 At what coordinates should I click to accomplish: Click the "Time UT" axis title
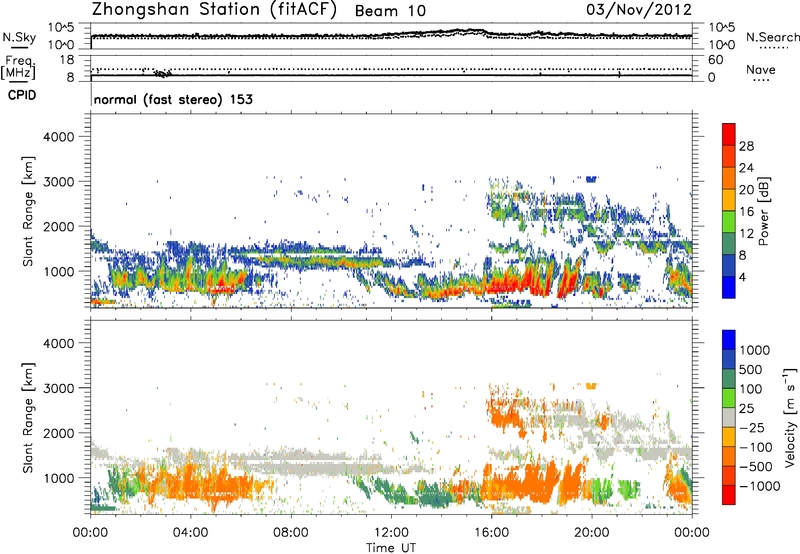391,548
